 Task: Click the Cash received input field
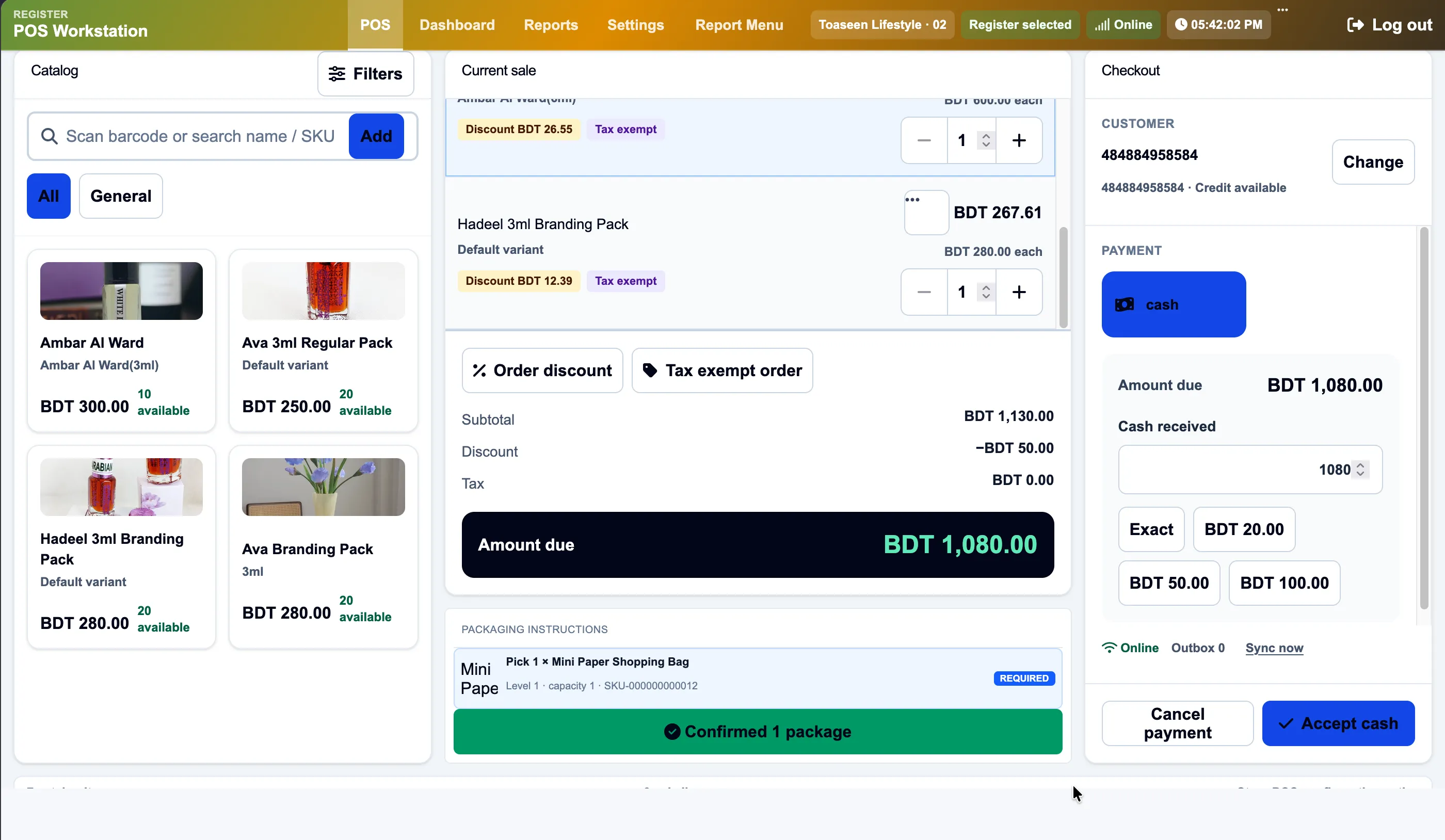1250,470
